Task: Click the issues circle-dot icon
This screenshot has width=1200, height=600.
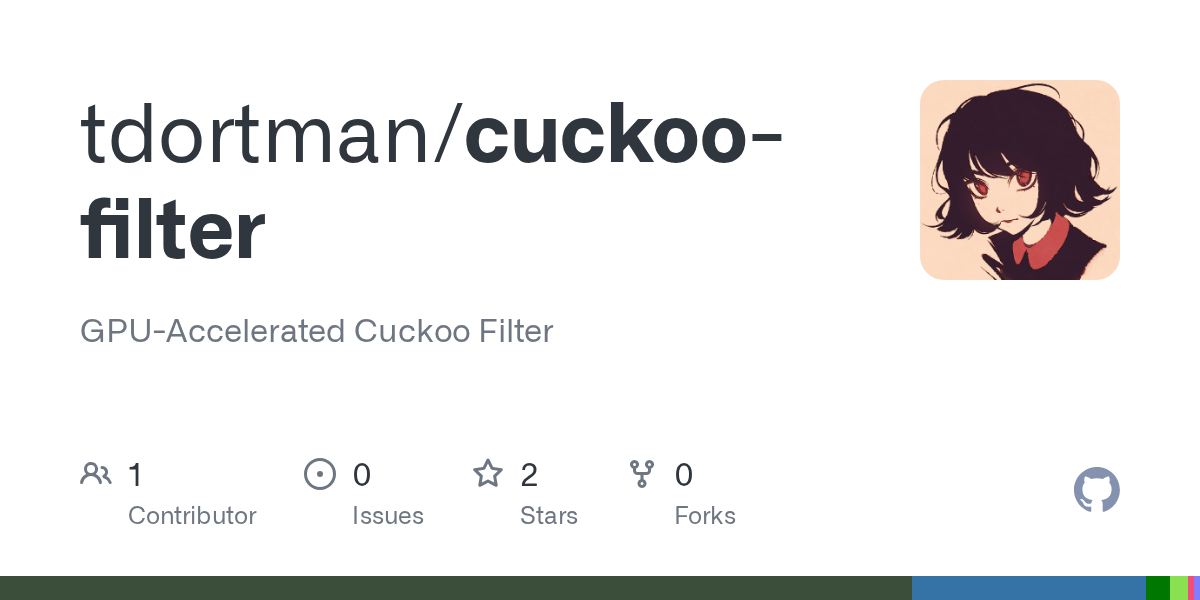Action: pyautogui.click(x=320, y=474)
